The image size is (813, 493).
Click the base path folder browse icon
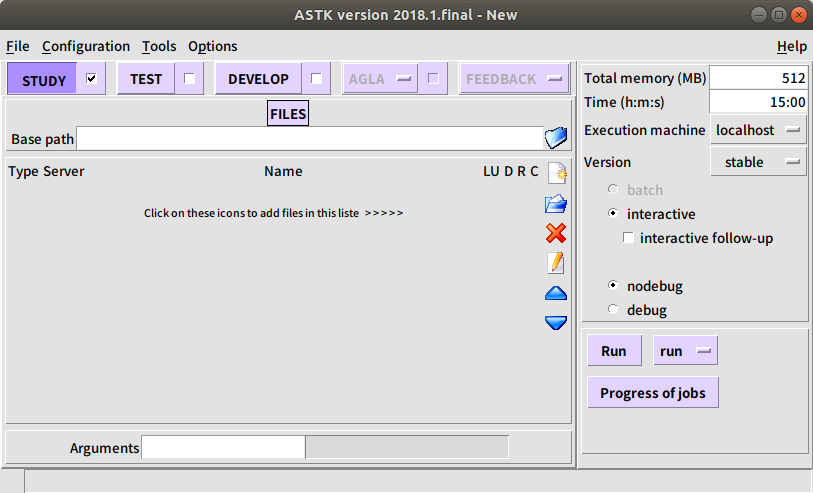coord(556,138)
